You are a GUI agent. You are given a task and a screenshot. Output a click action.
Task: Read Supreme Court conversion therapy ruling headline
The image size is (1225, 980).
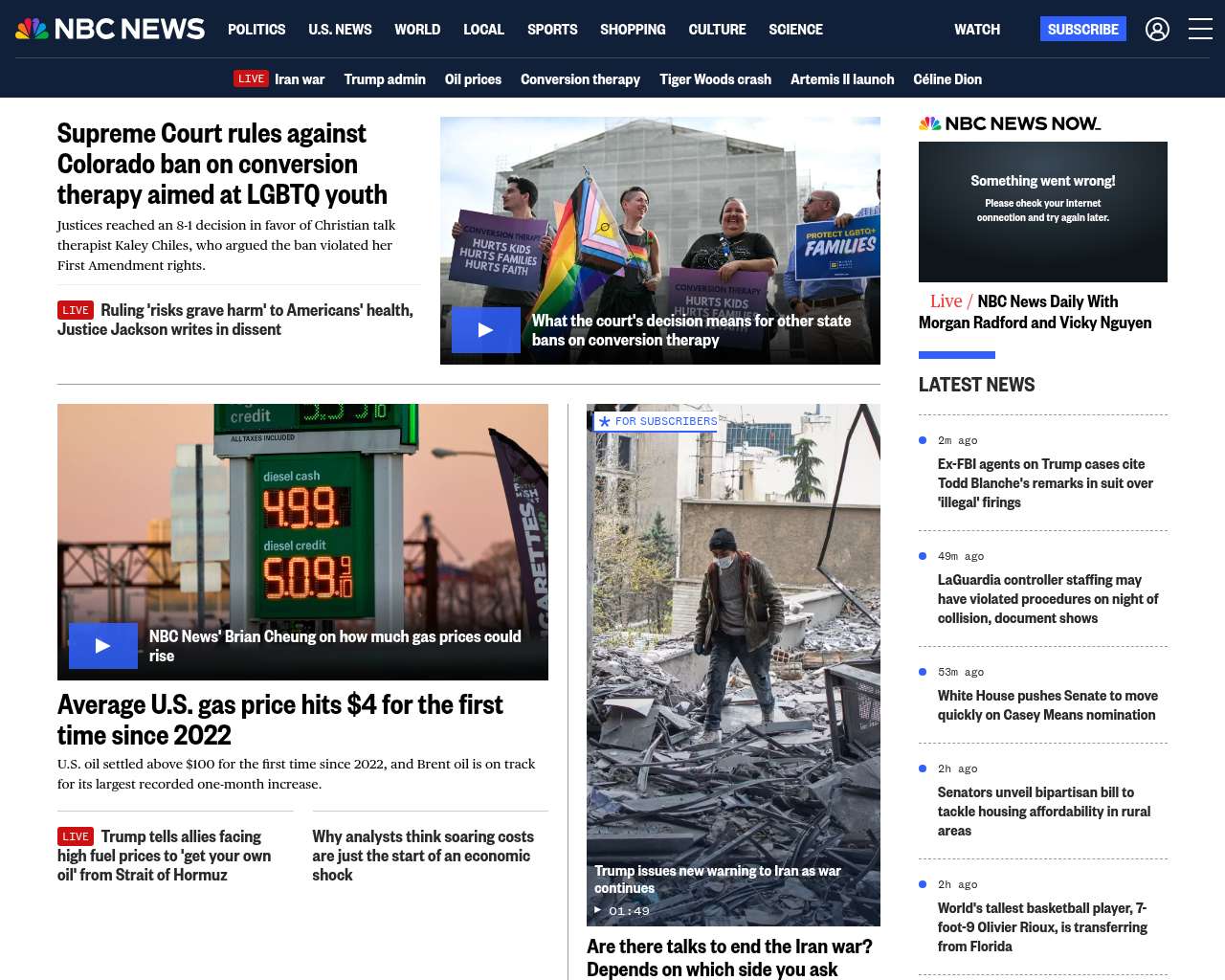pos(222,164)
